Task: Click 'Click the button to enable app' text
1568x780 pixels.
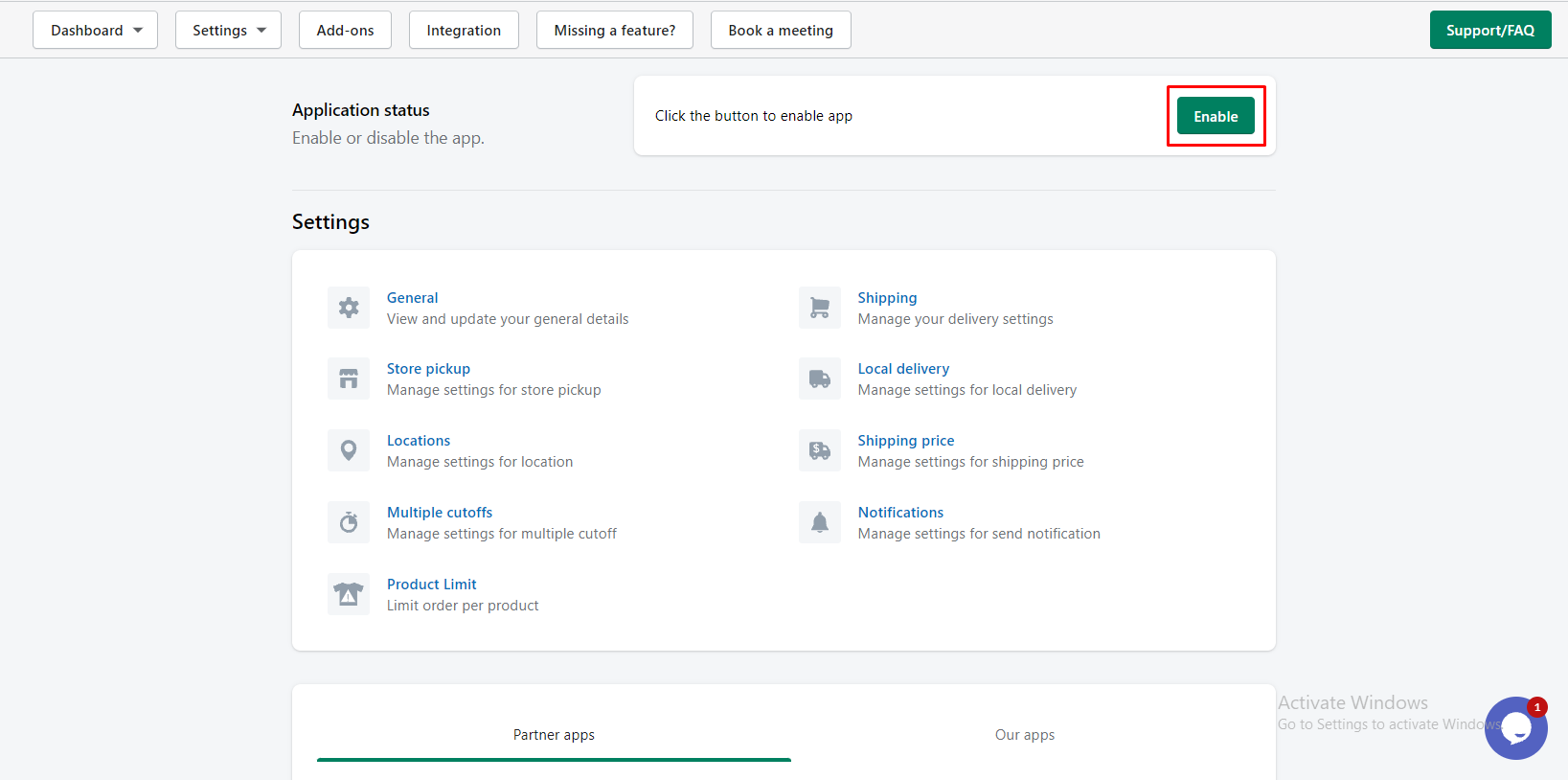Action: (x=754, y=116)
